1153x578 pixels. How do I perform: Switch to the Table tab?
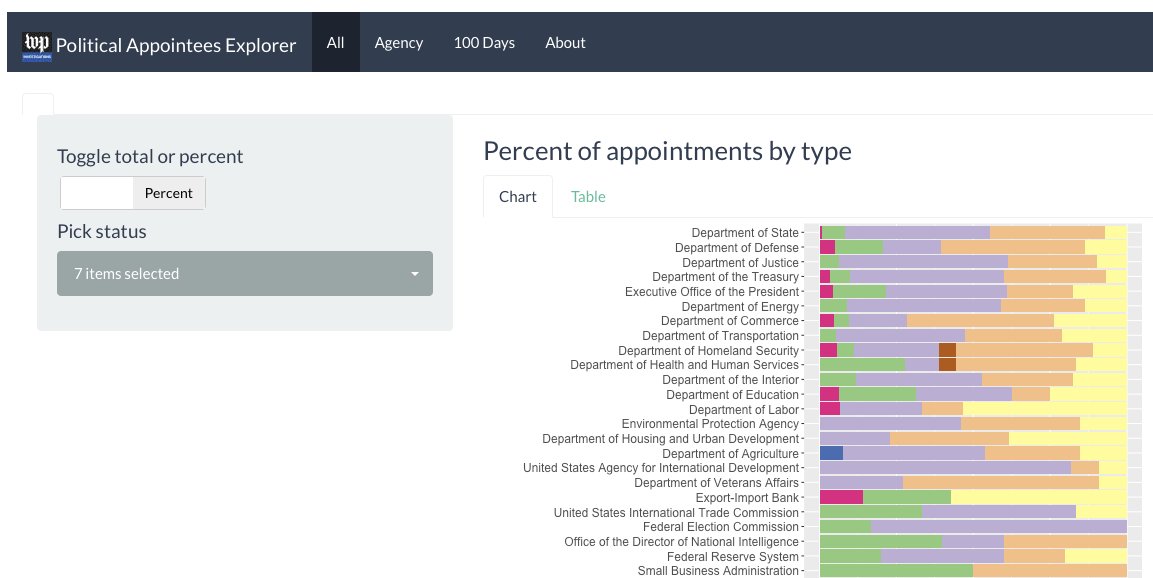(x=588, y=196)
